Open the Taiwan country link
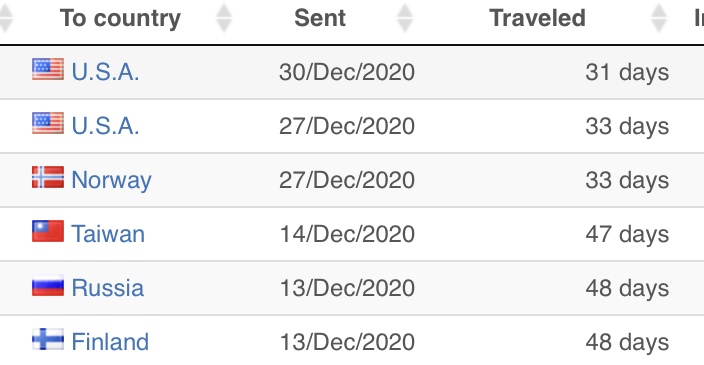Image resolution: width=704 pixels, height=365 pixels. [108, 234]
